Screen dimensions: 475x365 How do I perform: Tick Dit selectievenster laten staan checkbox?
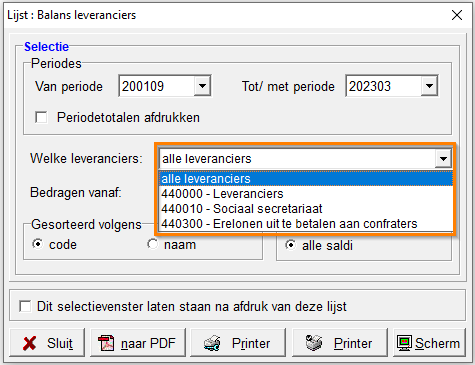pyautogui.click(x=25, y=306)
